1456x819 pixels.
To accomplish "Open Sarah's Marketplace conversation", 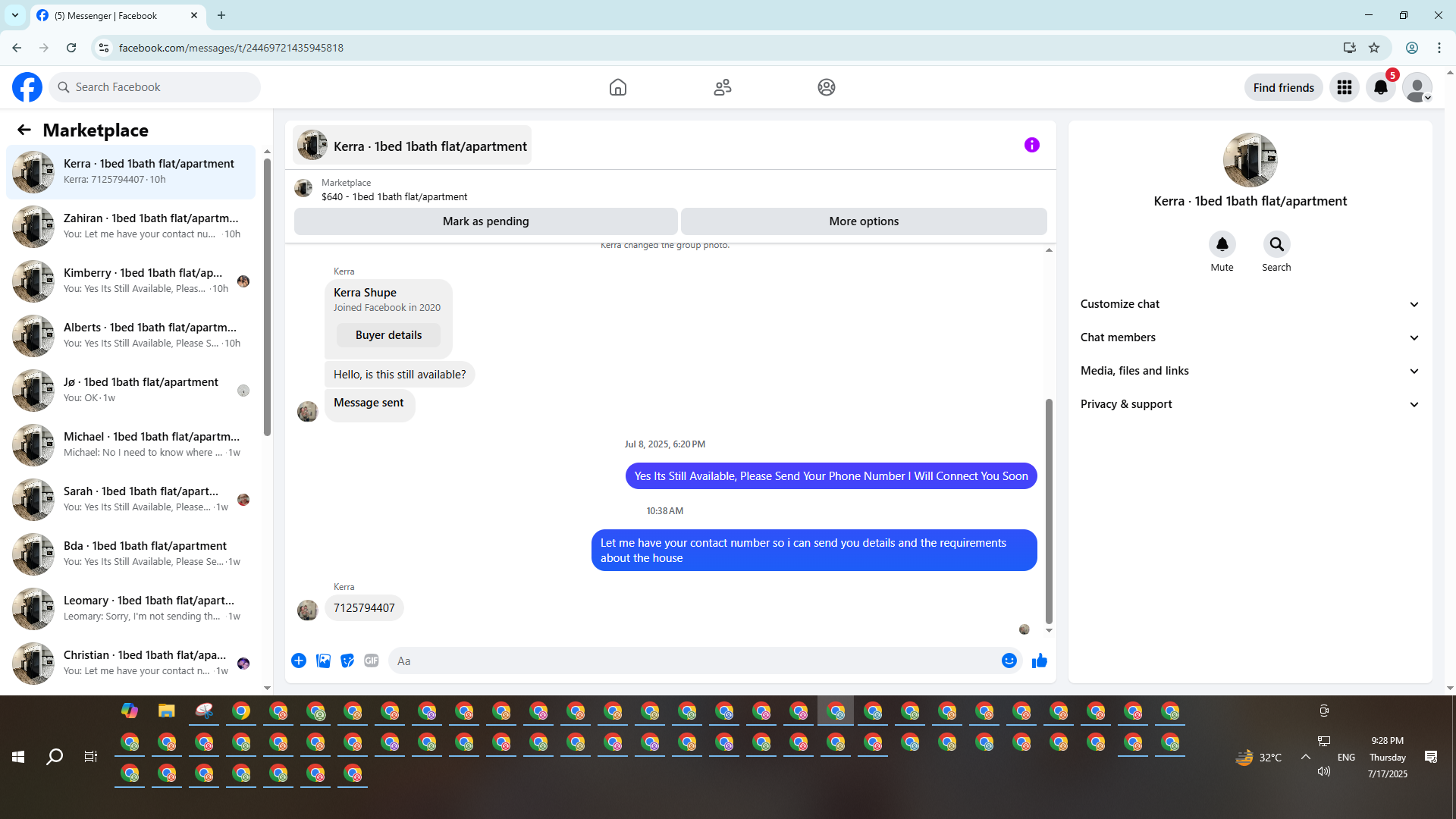I will [131, 499].
